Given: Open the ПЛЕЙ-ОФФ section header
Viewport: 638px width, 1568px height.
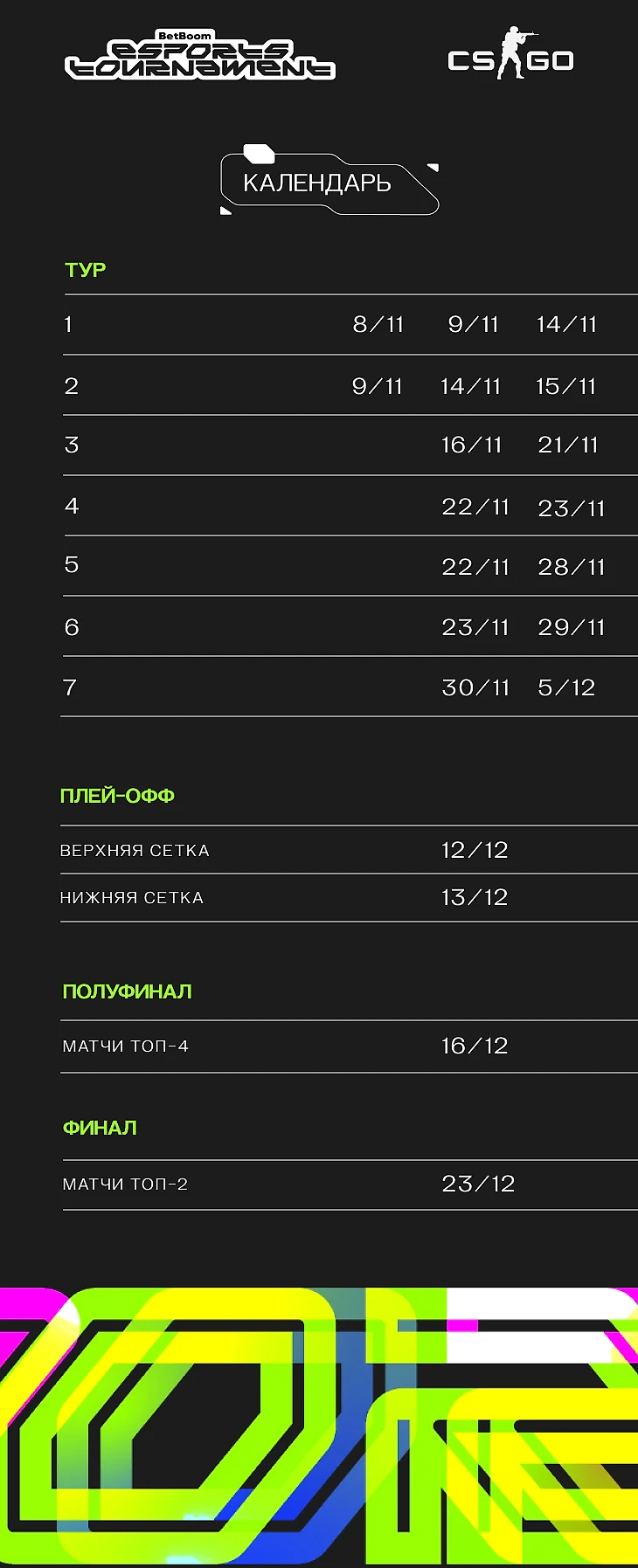Looking at the screenshot, I should 117,796.
